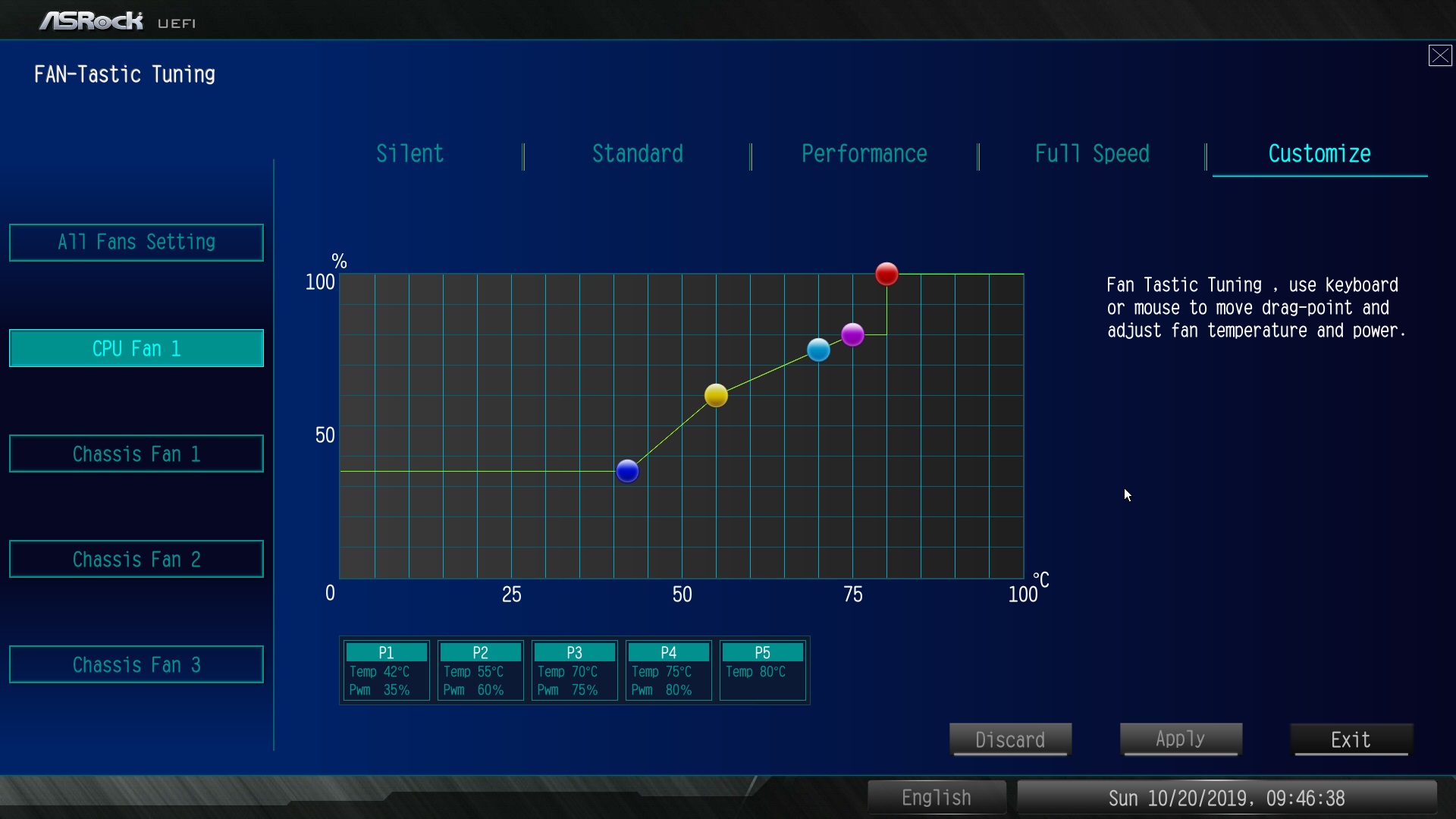Click the Exit button
The image size is (1456, 819).
1351,739
